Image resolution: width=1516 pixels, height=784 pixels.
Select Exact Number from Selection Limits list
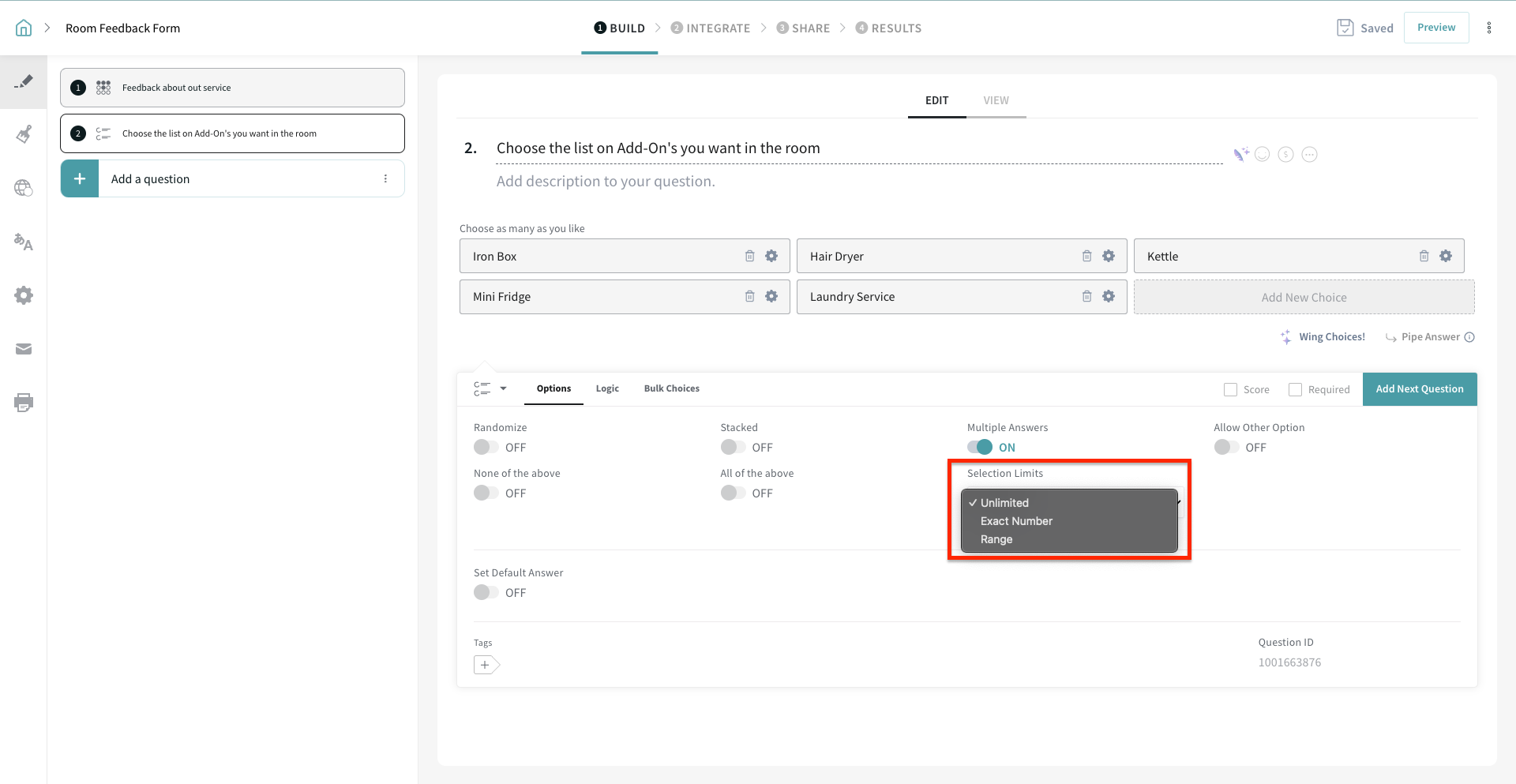point(1016,521)
